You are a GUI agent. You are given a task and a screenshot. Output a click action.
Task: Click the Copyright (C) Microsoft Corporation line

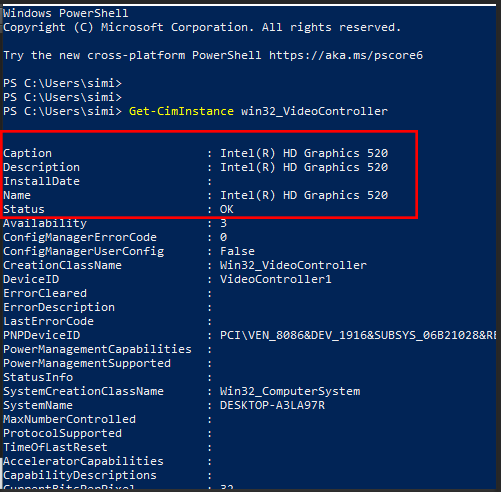coord(202,27)
